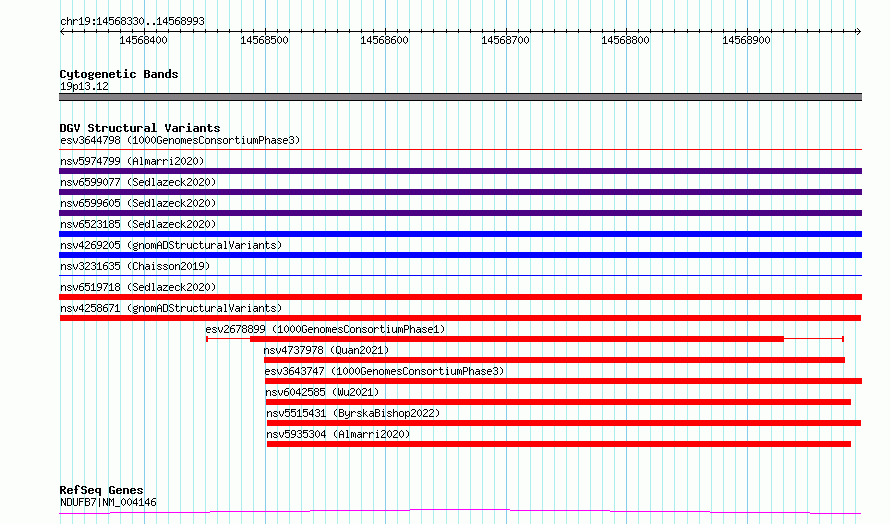Click the right arrow end of the ruler
This screenshot has height=524, width=890.
pos(858,31)
